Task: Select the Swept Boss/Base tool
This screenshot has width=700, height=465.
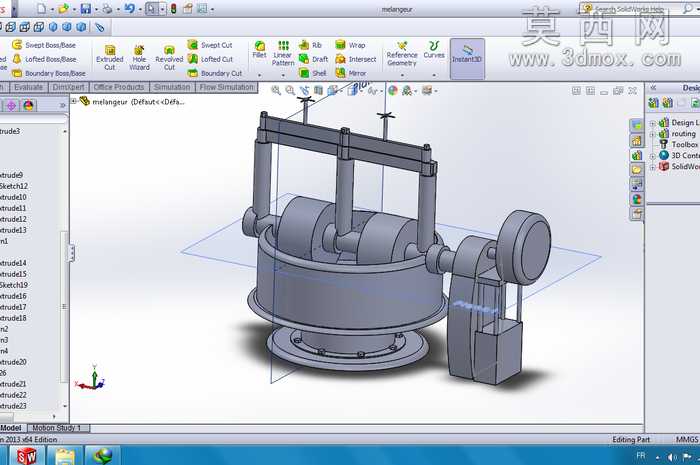Action: 44,45
